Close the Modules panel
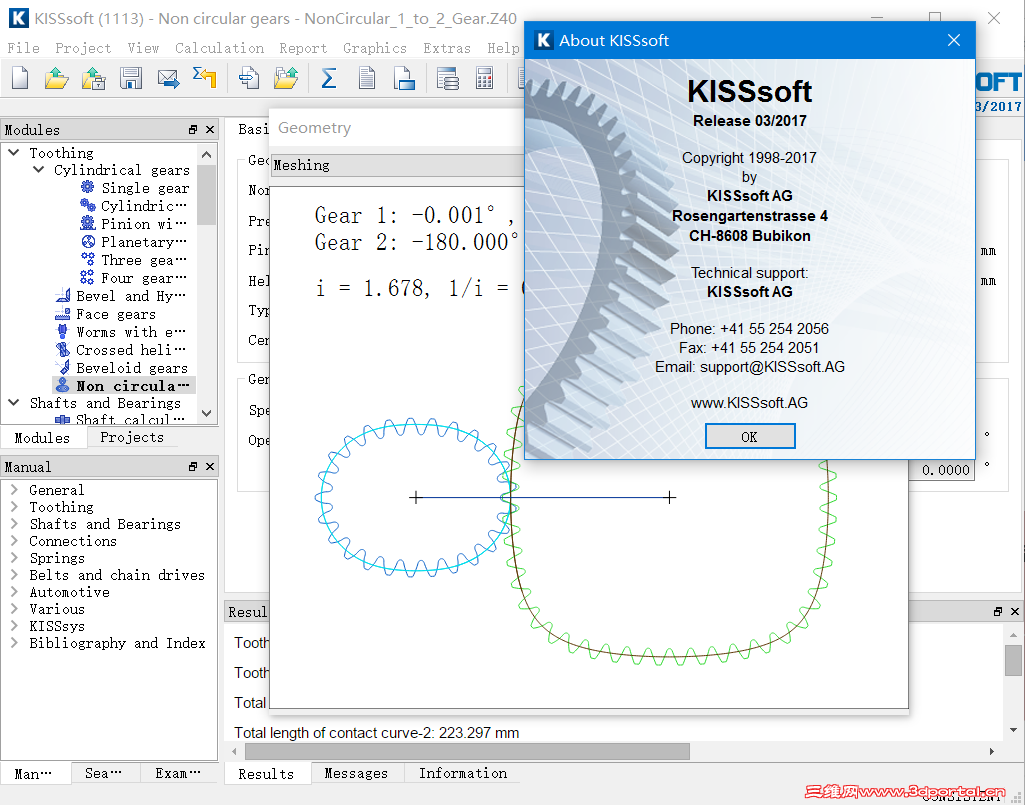Screen dimensions: 1025x805 [210, 129]
